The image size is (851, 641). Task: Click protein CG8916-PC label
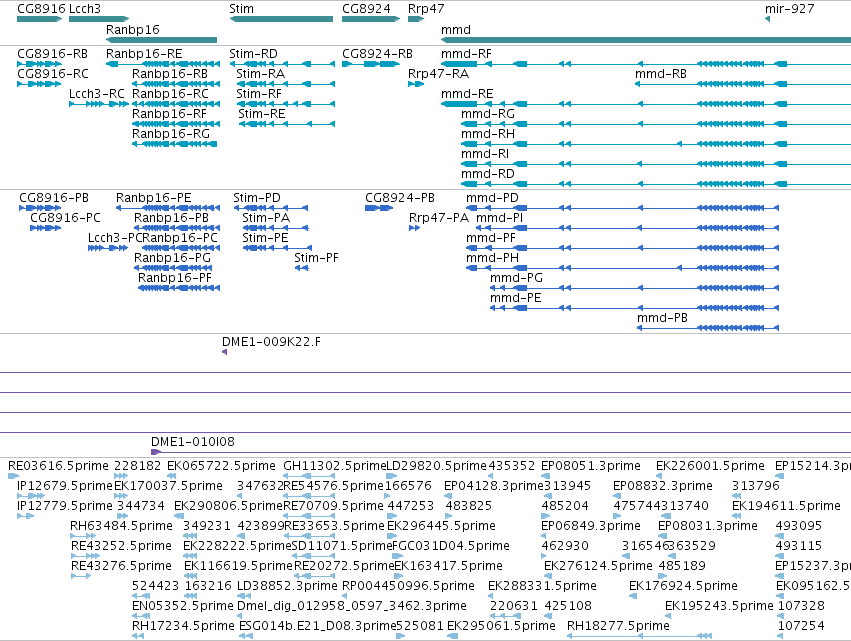(x=65, y=218)
